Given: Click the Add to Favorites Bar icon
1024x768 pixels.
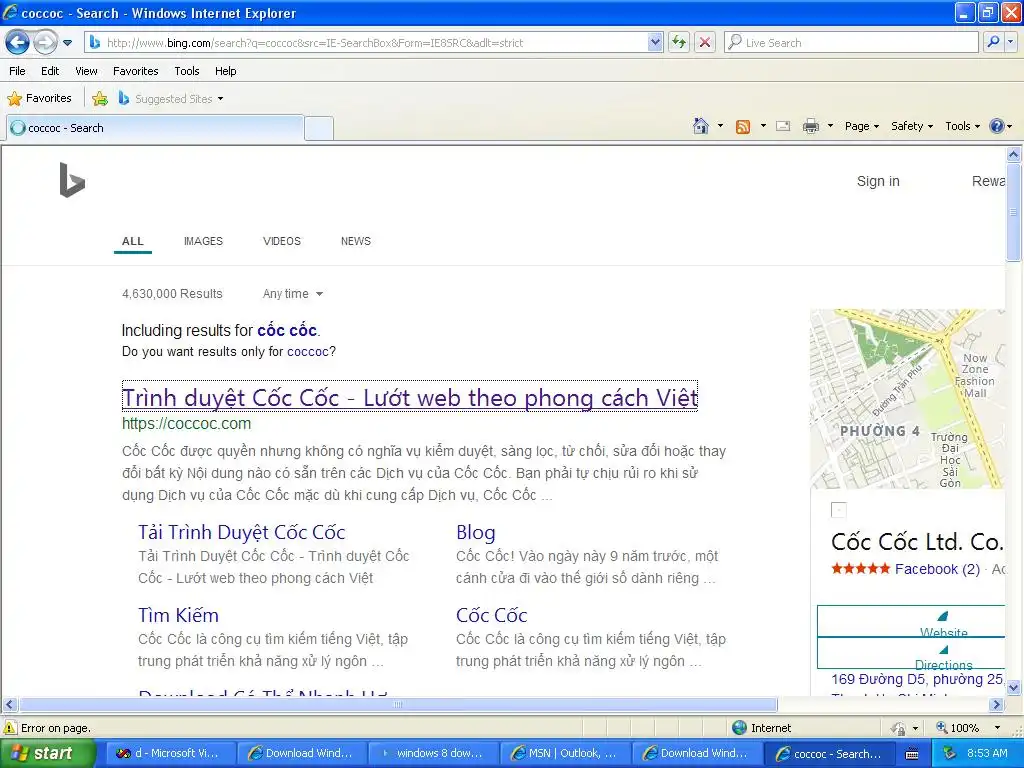Looking at the screenshot, I should tap(100, 99).
